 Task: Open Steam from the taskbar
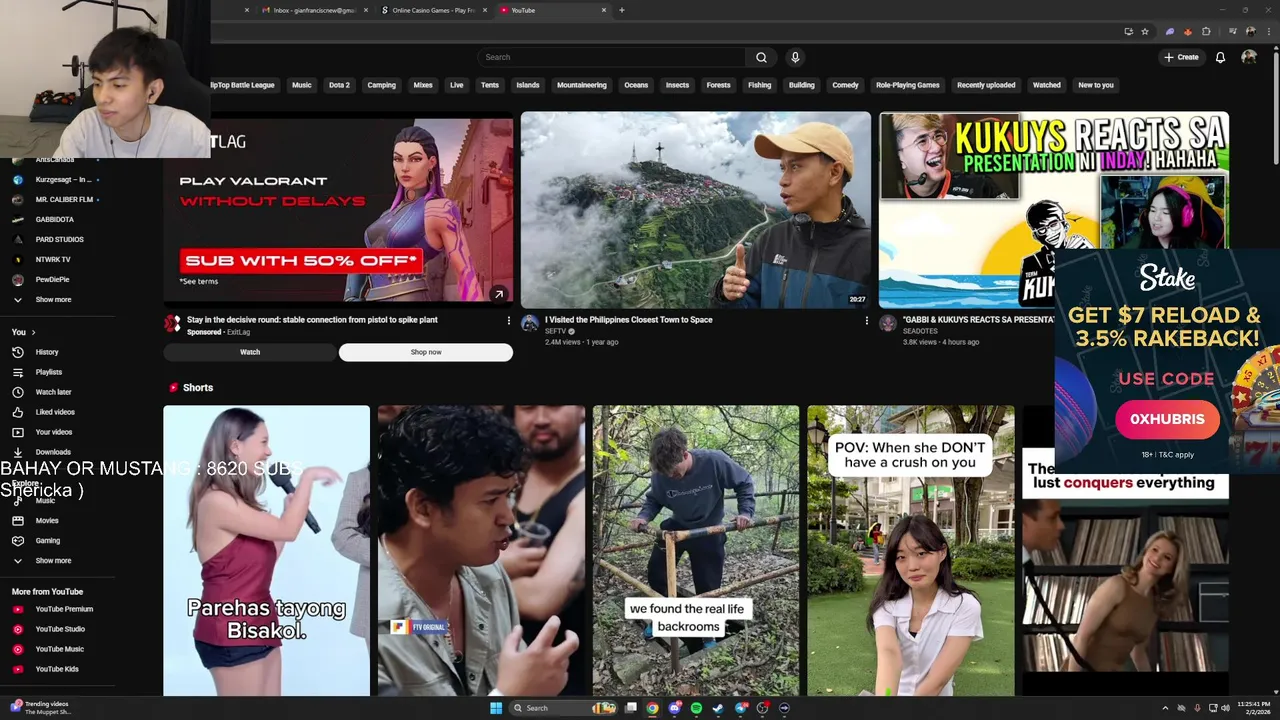click(718, 708)
